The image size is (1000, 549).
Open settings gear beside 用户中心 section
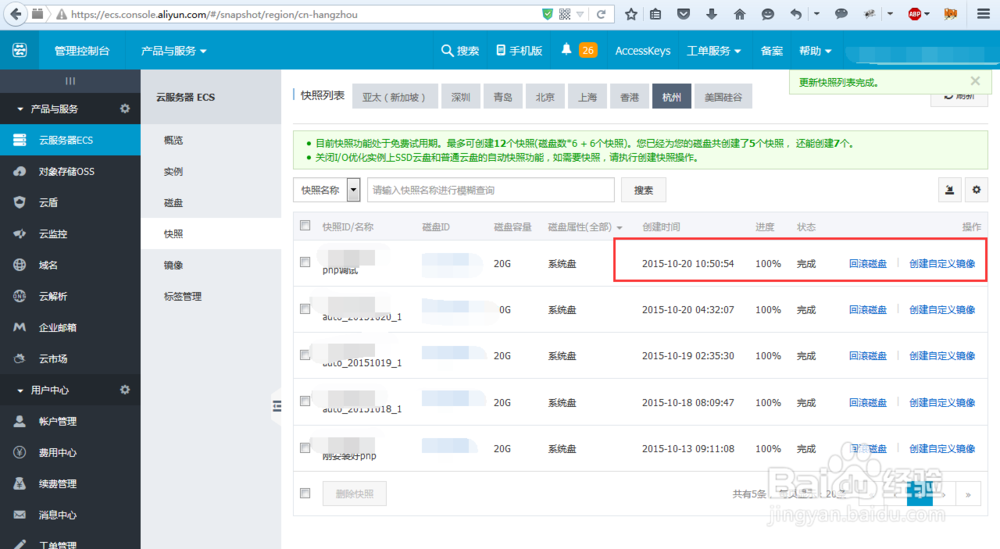tap(125, 390)
